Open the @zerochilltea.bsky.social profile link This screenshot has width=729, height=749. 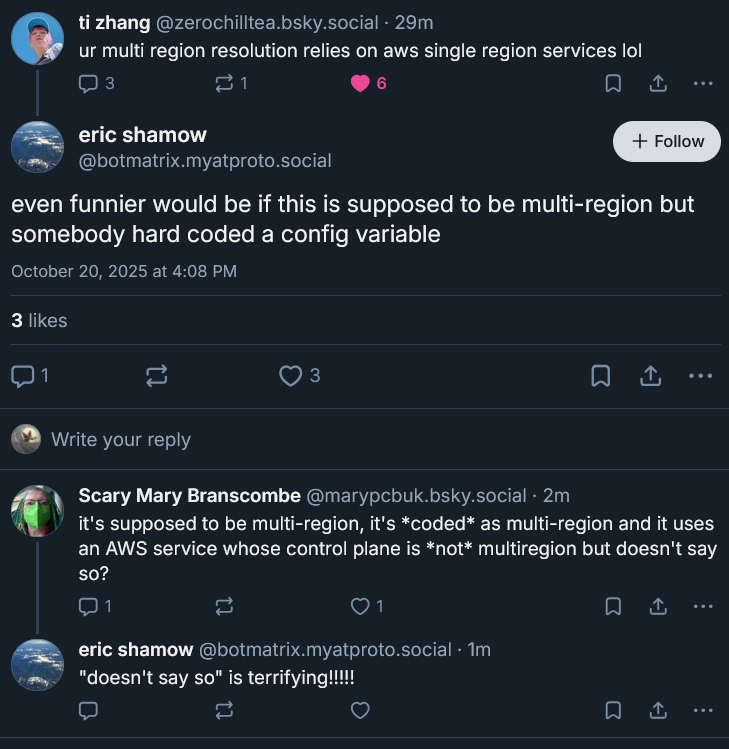coord(265,21)
